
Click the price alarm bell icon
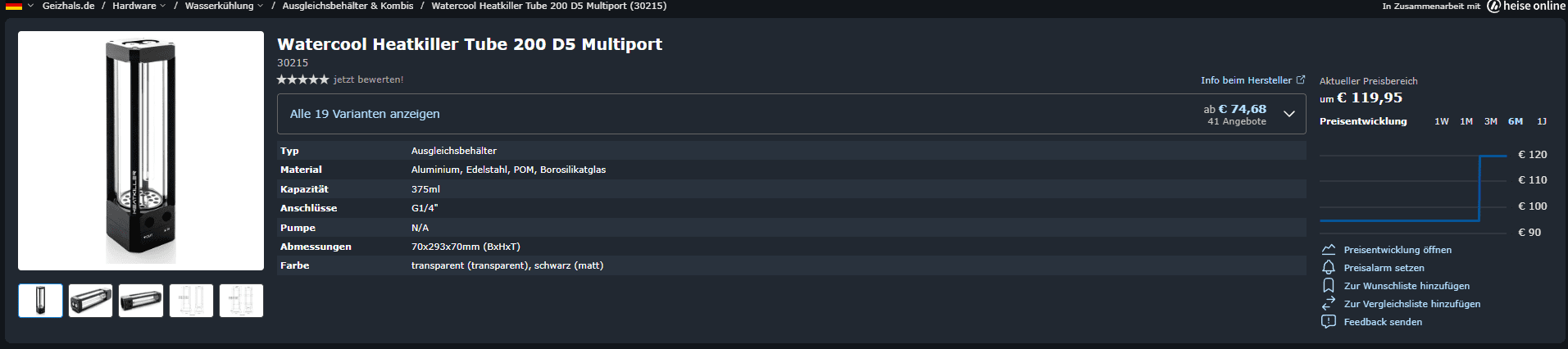[x=1329, y=268]
